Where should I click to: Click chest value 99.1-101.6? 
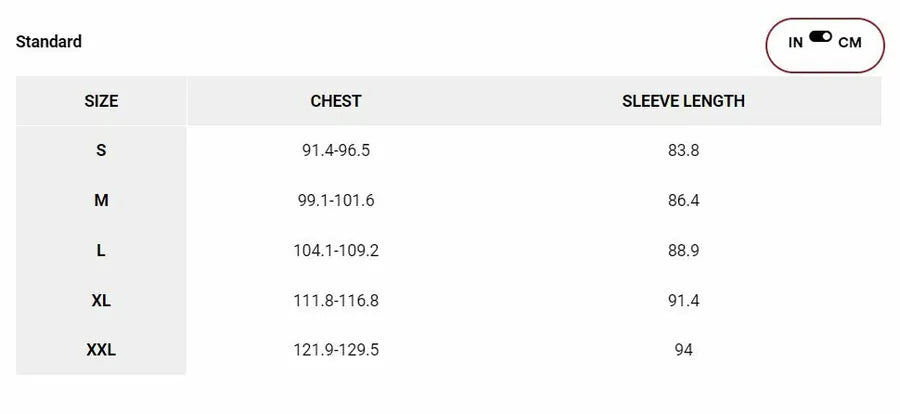336,201
